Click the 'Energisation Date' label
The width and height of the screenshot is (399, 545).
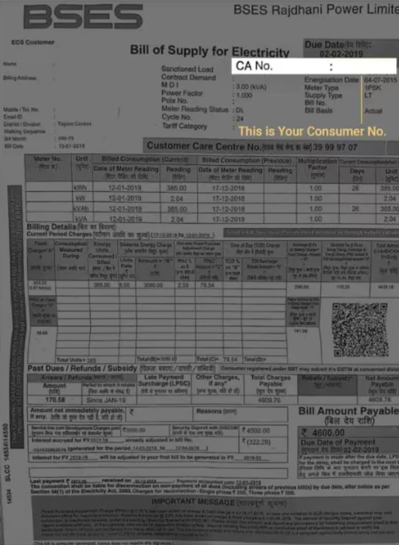pyautogui.click(x=332, y=80)
